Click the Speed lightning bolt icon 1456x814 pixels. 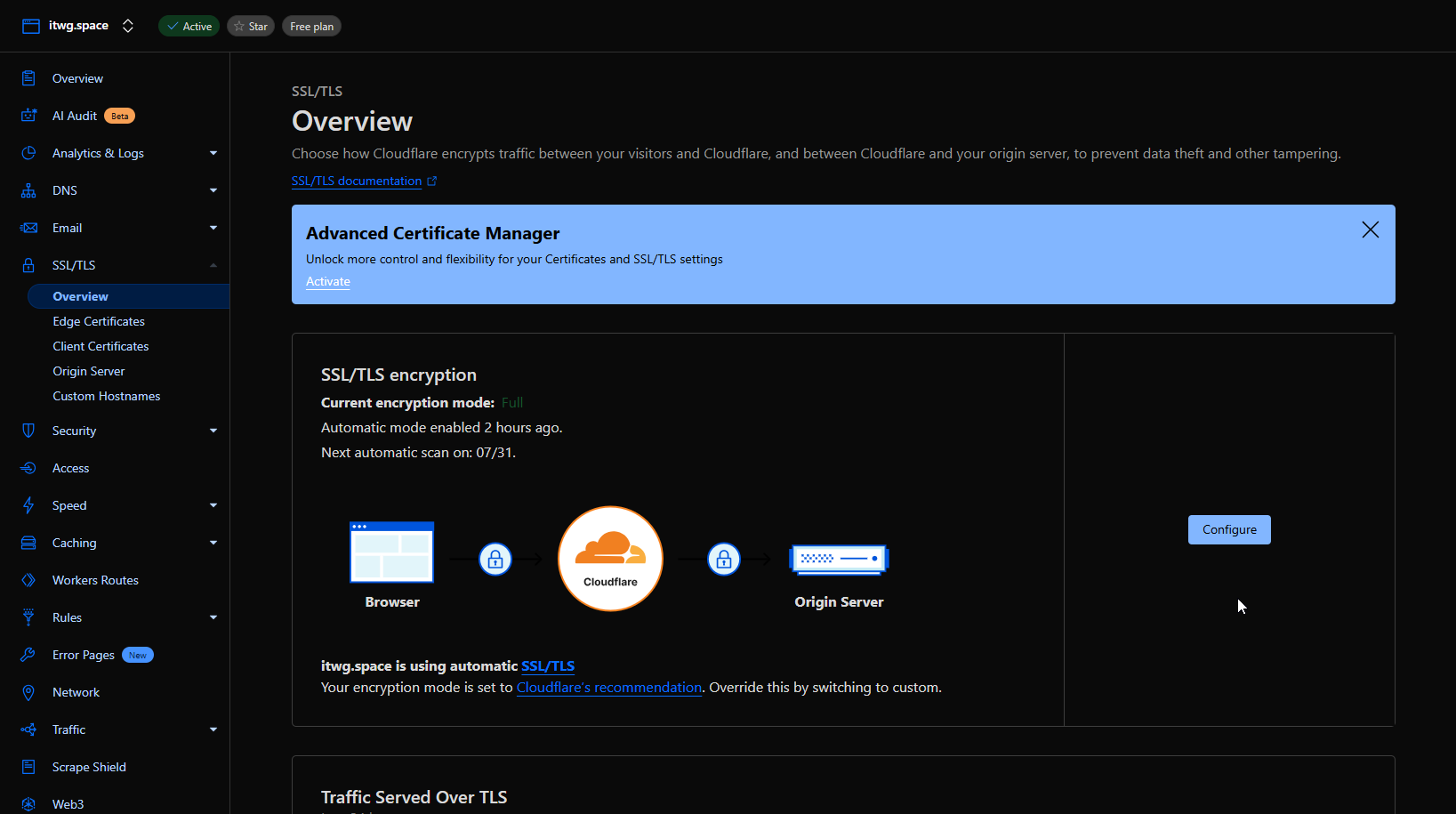28,505
